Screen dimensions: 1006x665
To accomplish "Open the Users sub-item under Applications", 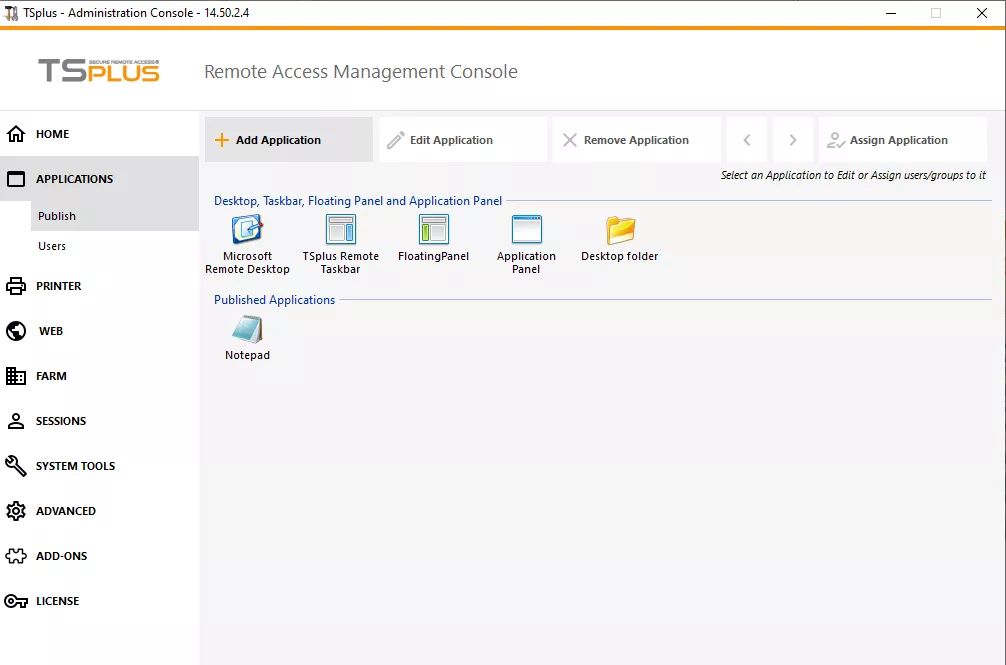I will tap(52, 246).
